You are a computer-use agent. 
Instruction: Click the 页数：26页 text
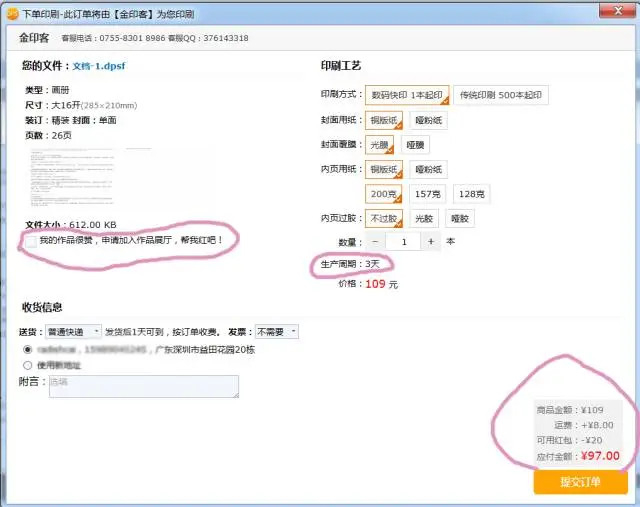point(48,136)
